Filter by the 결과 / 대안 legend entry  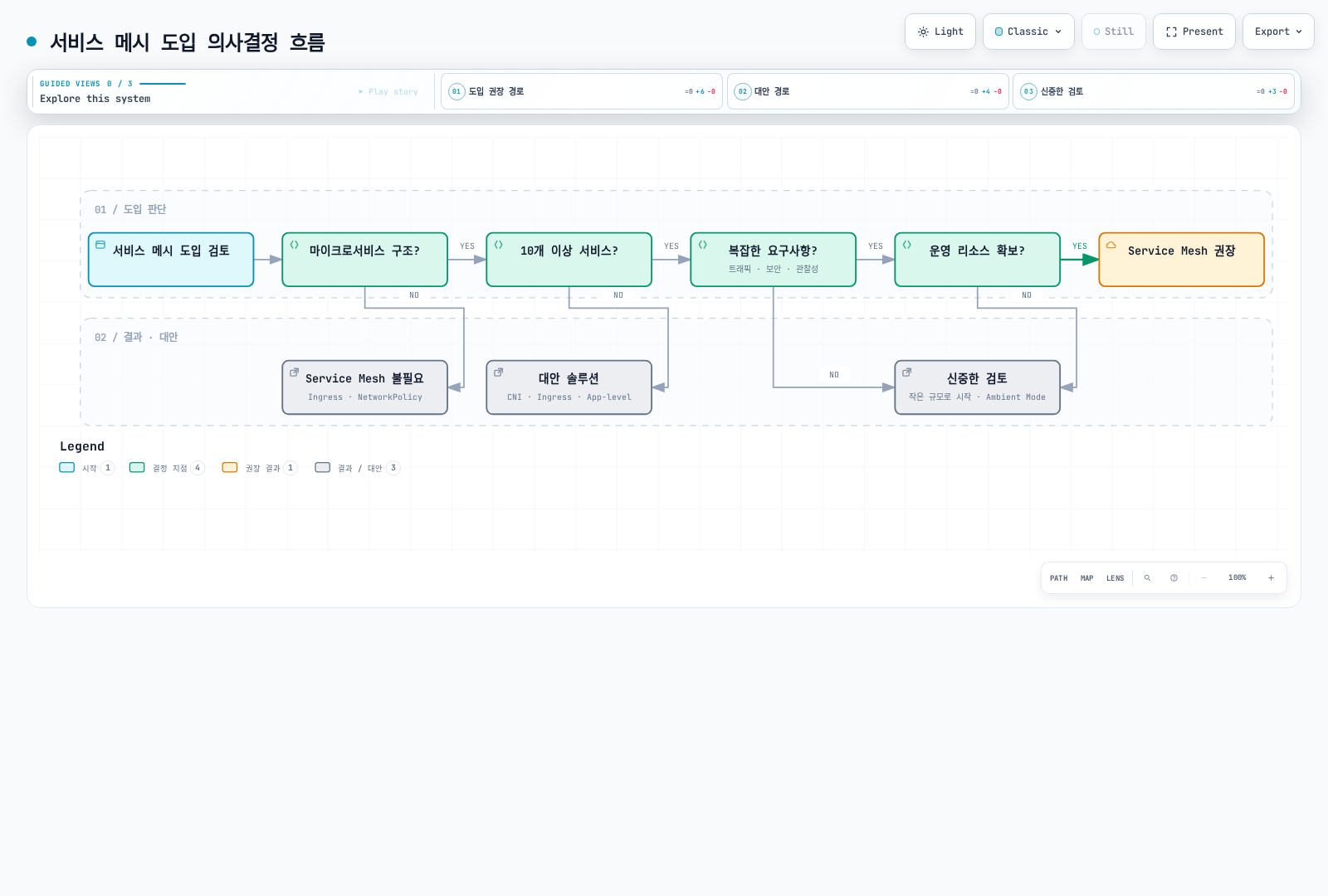click(x=357, y=468)
